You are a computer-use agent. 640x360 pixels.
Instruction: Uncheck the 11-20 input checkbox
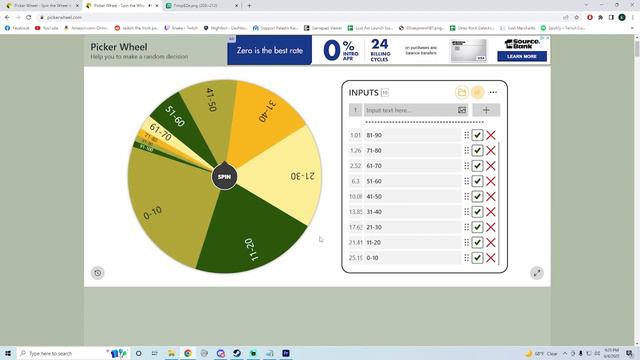477,242
